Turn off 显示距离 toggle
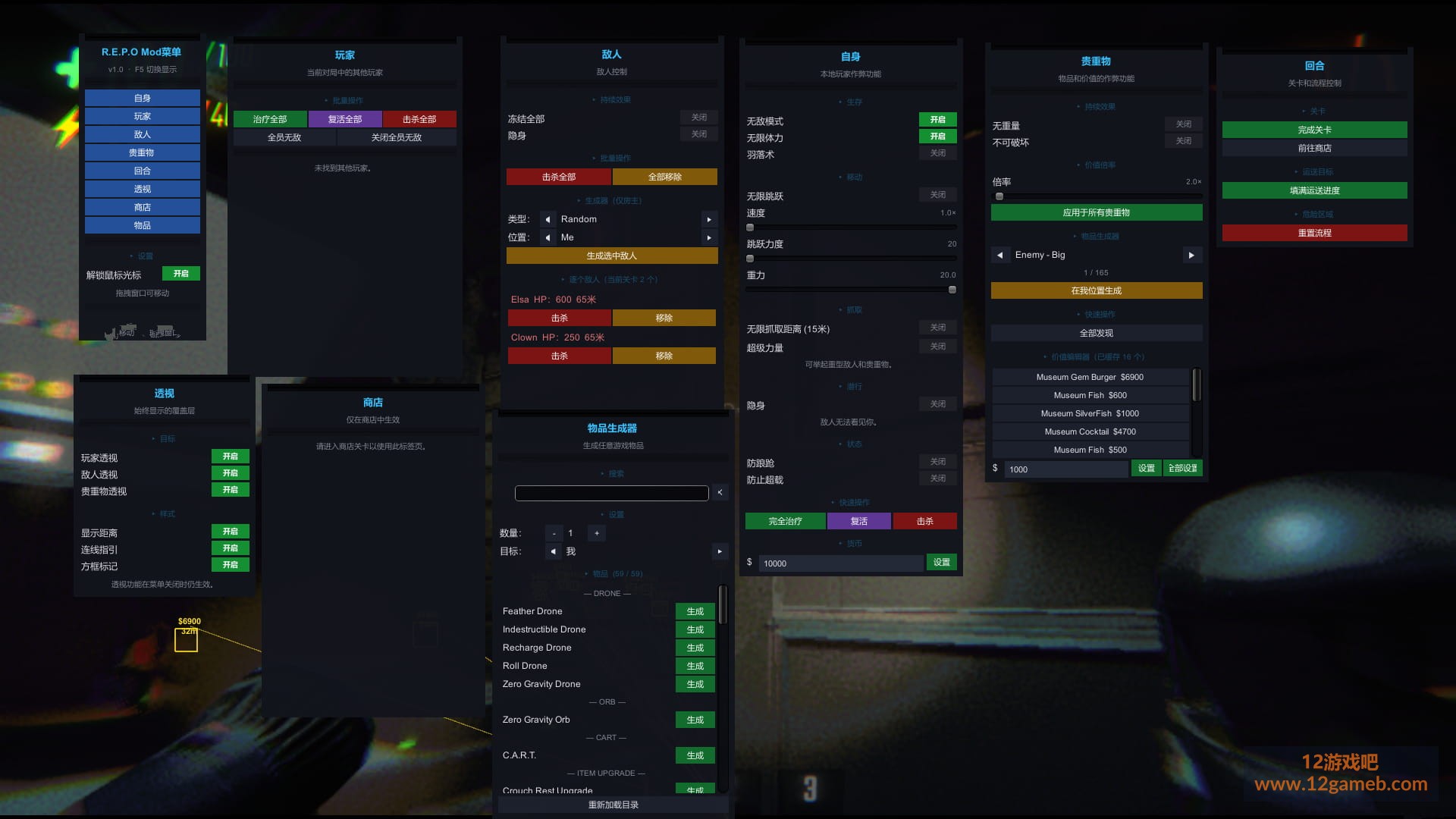Image resolution: width=1456 pixels, height=819 pixels. coord(231,532)
